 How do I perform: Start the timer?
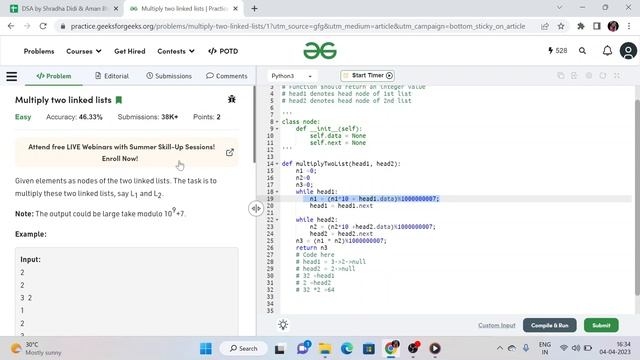point(368,76)
